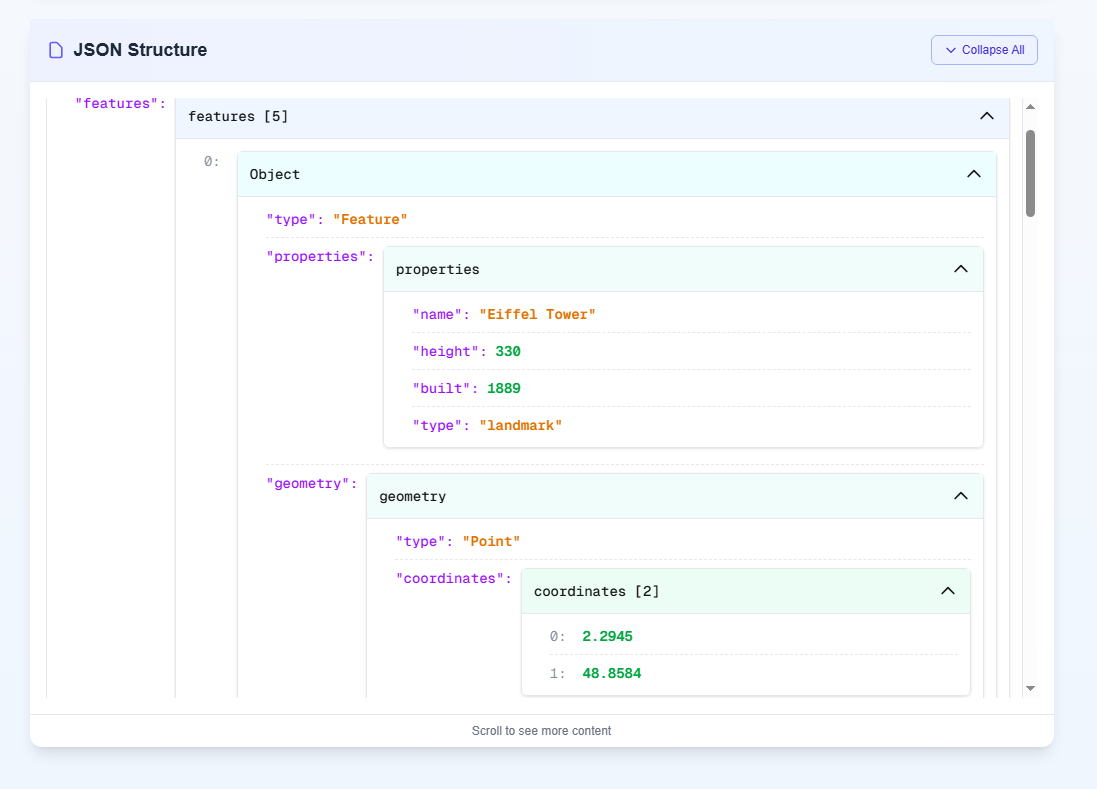Screen dimensions: 1097x789
Task: Click the properties header label
Action: click(437, 270)
